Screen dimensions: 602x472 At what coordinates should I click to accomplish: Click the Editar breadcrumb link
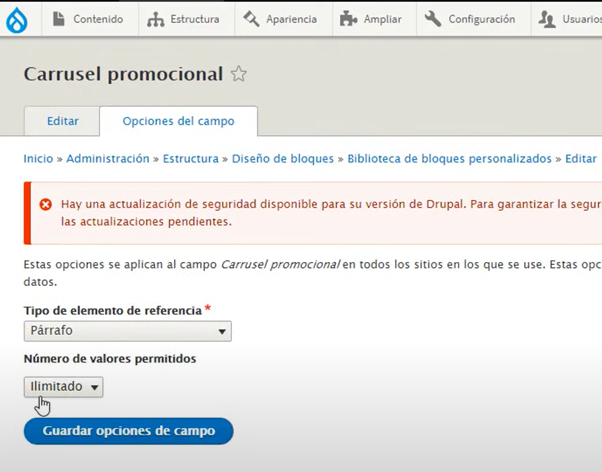580,159
